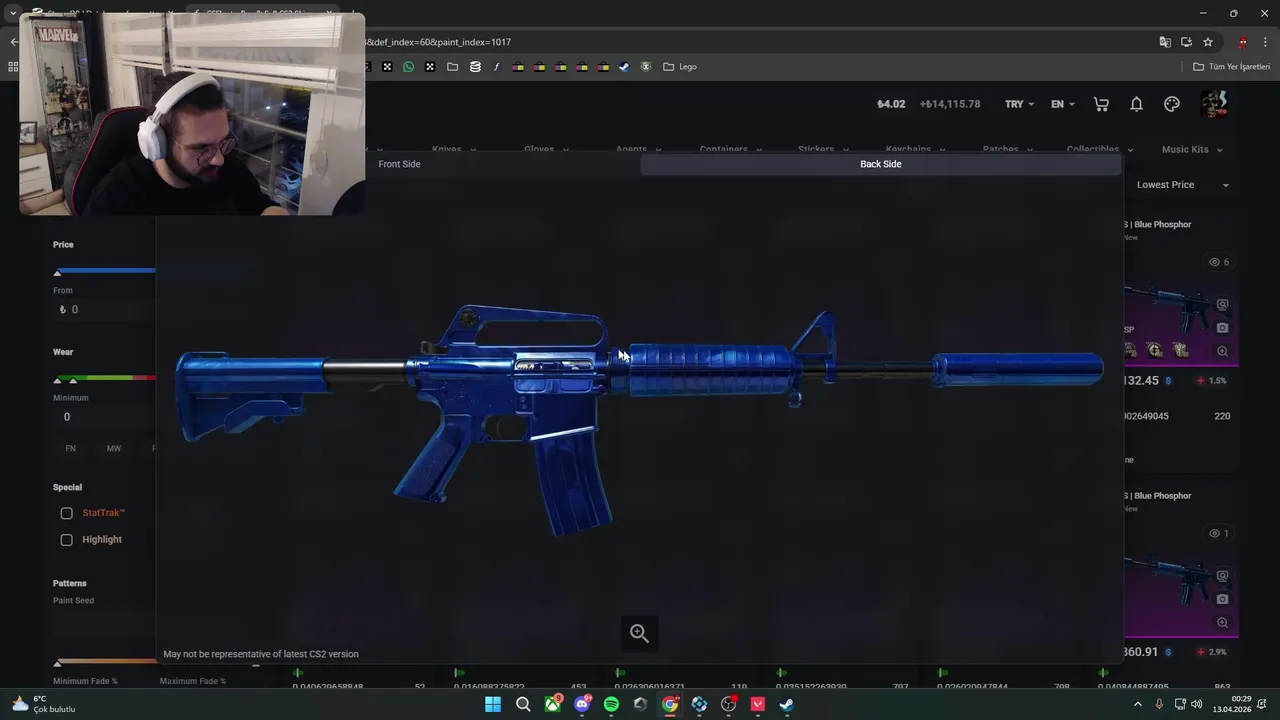Zoom in using the preview magnifier icon
This screenshot has height=720, width=1280.
coord(639,633)
